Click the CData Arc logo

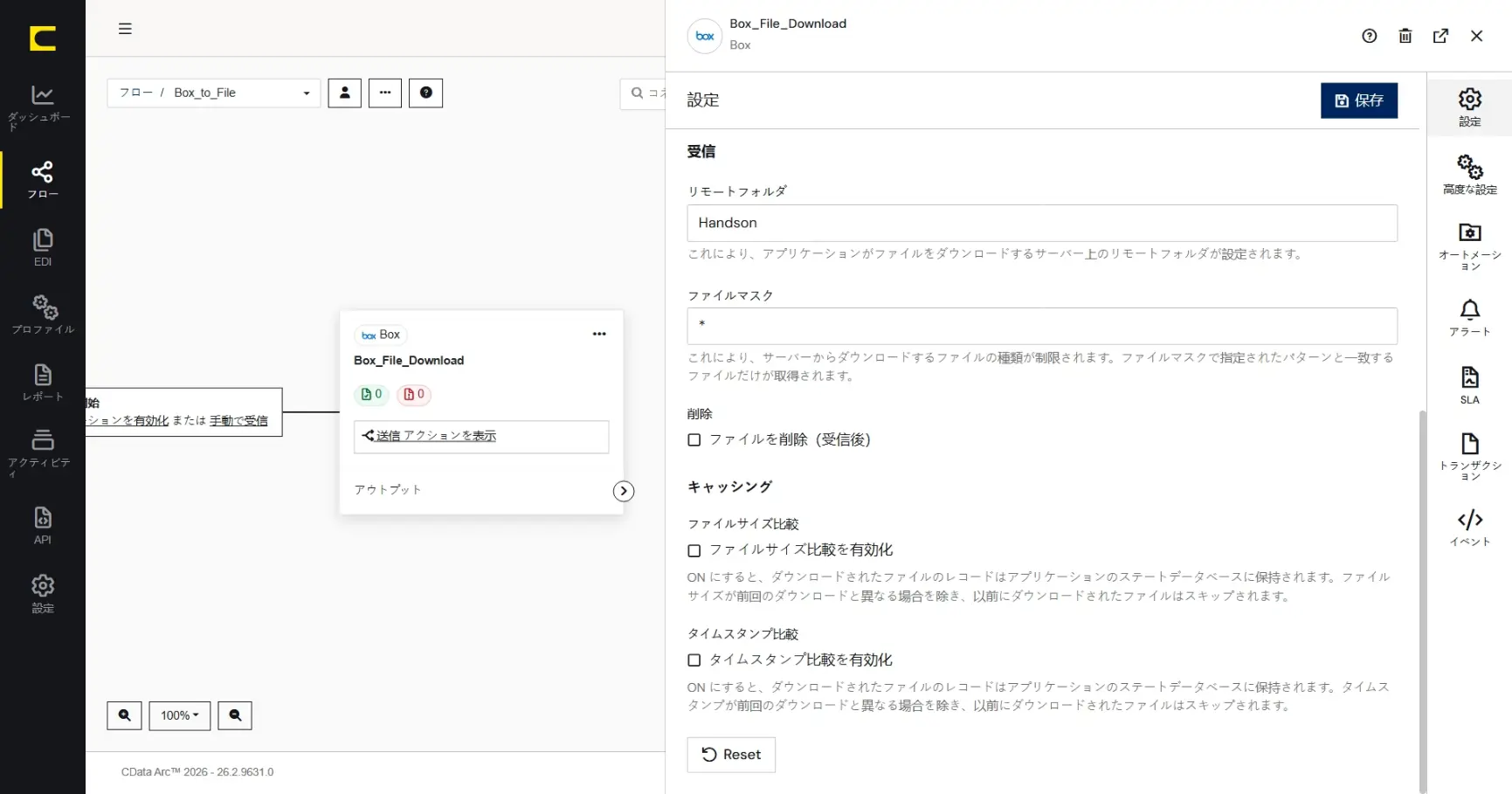[42, 38]
